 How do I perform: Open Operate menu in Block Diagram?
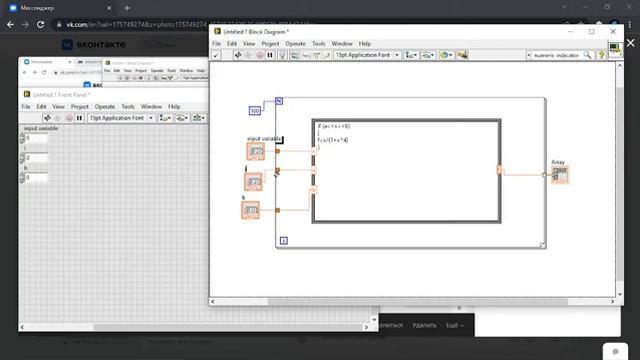tap(296, 44)
